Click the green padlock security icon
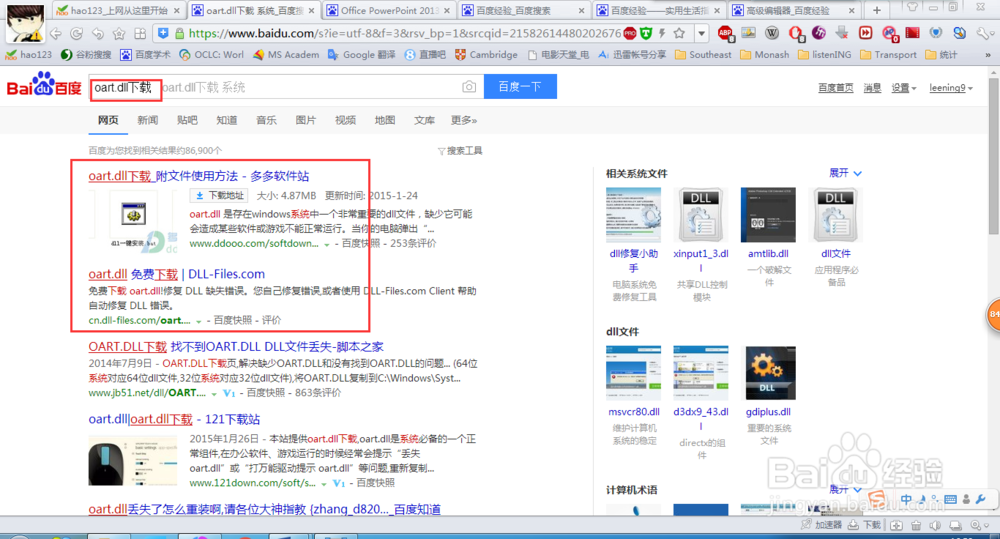Viewport: 1000px width, 539px height. coord(179,34)
